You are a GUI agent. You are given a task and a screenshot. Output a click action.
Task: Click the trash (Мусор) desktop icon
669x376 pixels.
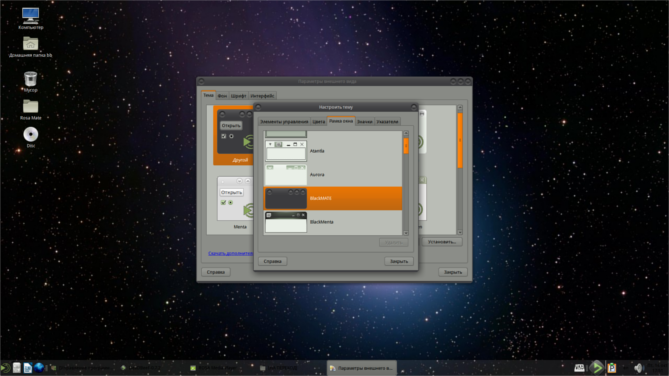[x=30, y=81]
